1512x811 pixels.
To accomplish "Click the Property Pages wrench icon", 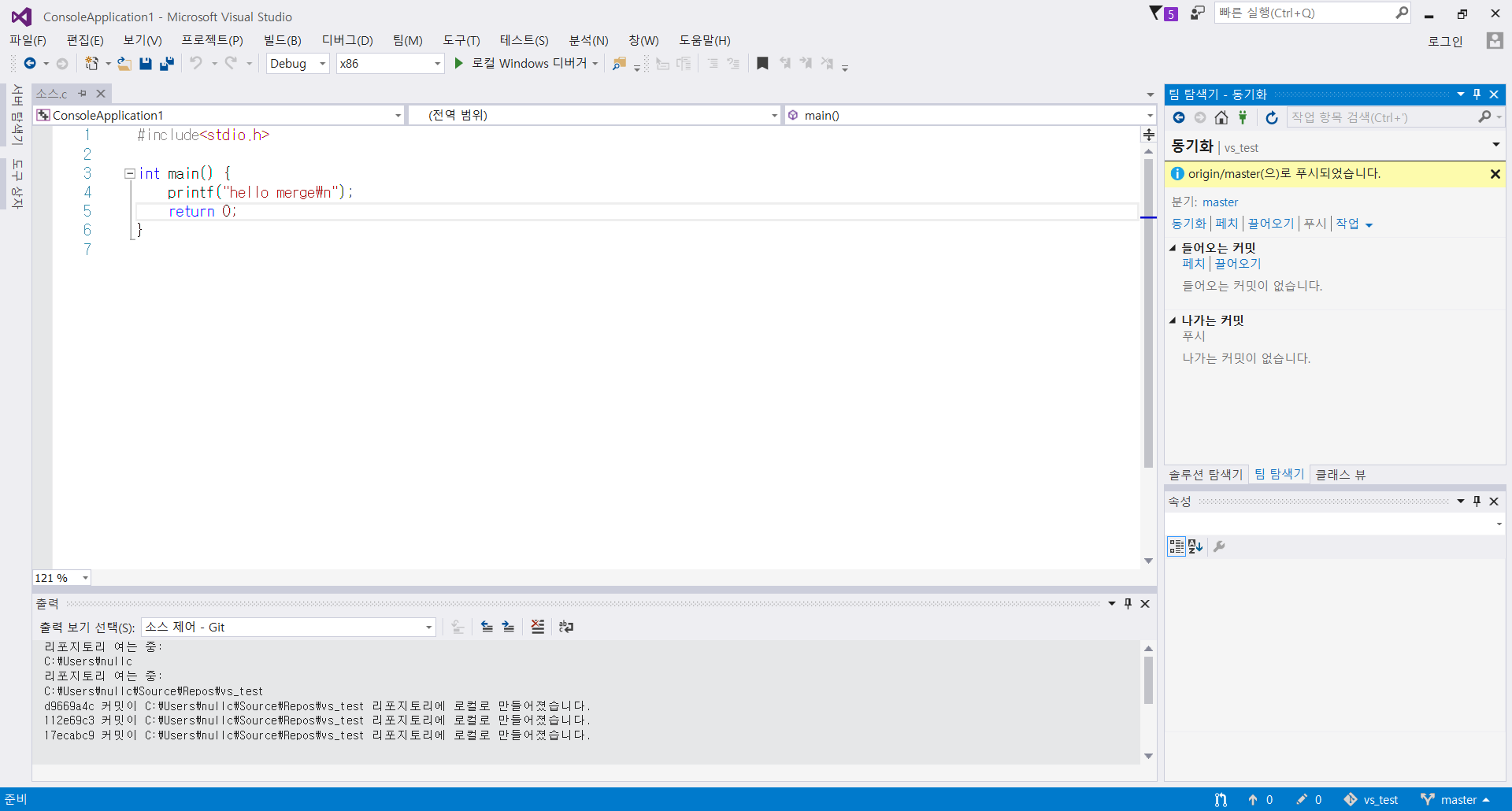I will tap(1219, 546).
